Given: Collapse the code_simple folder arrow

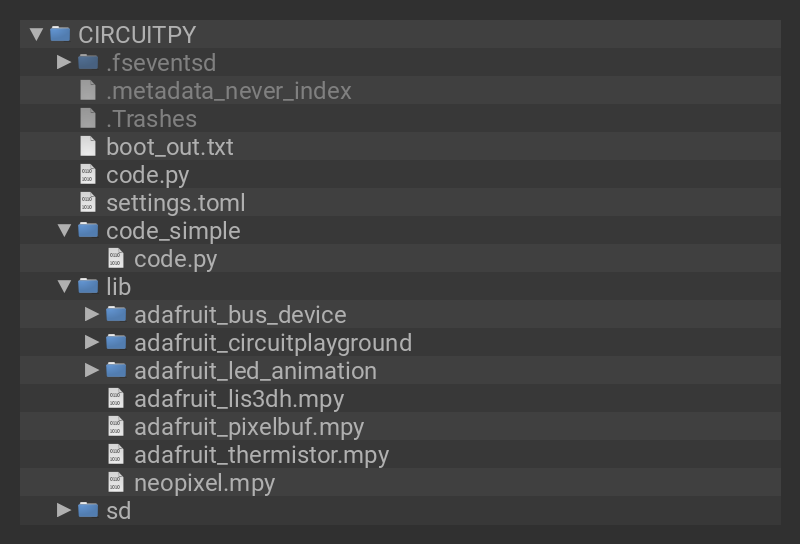Looking at the screenshot, I should [64, 230].
